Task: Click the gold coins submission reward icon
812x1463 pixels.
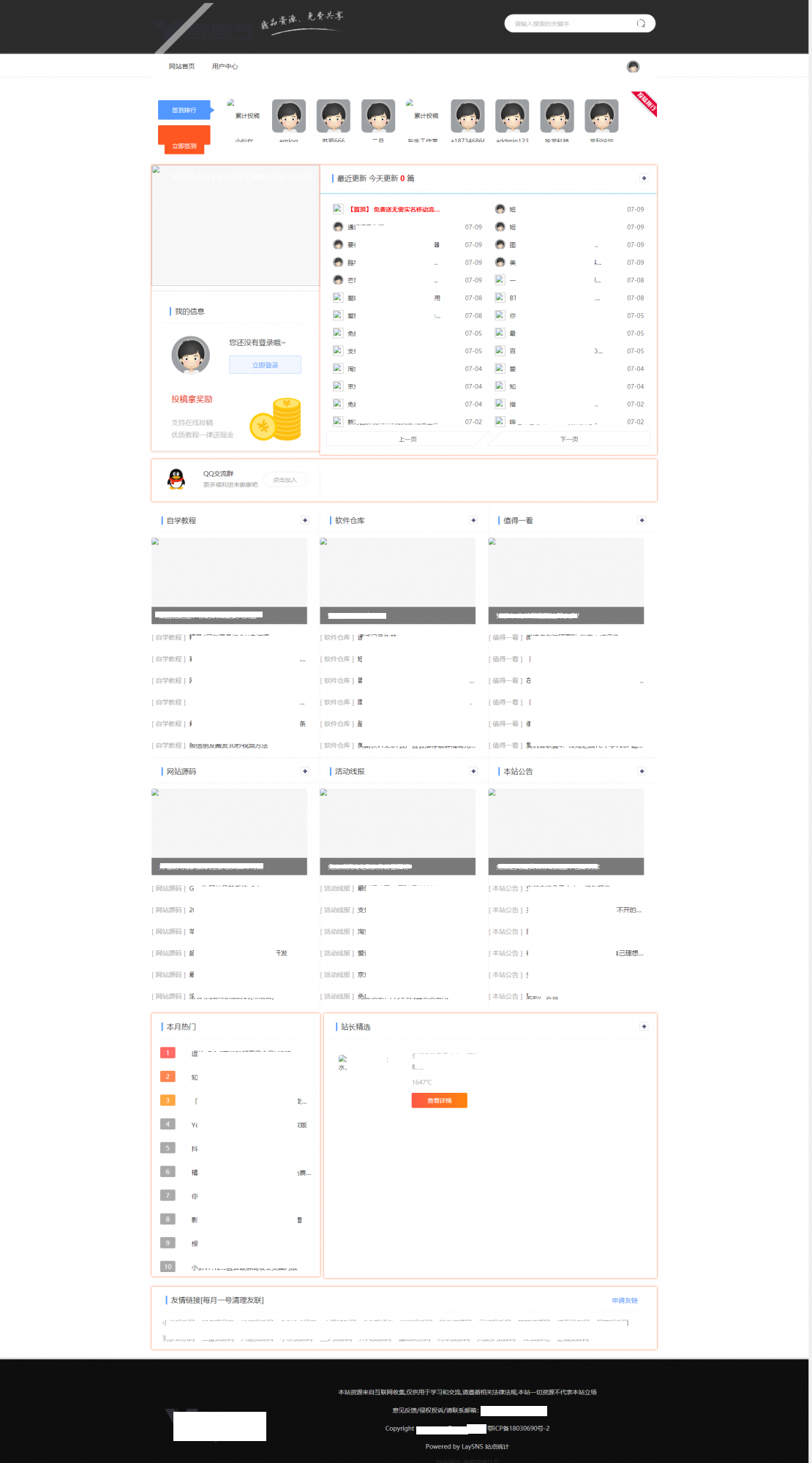Action: [277, 419]
